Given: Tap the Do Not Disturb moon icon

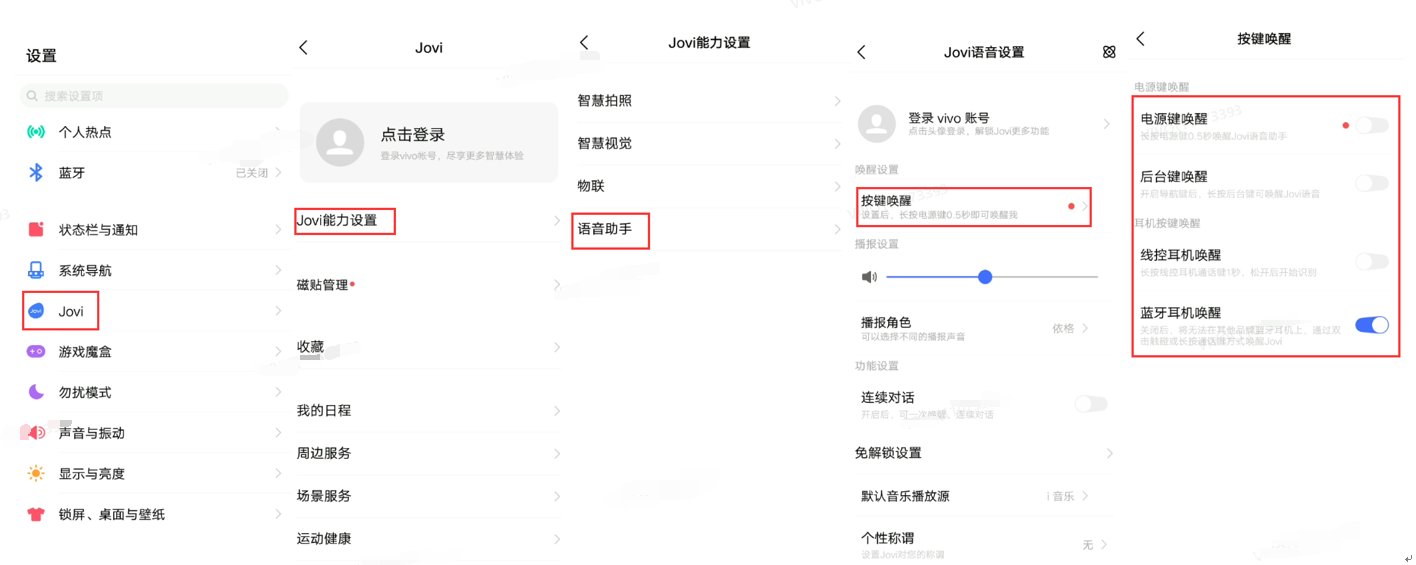Looking at the screenshot, I should 36,392.
